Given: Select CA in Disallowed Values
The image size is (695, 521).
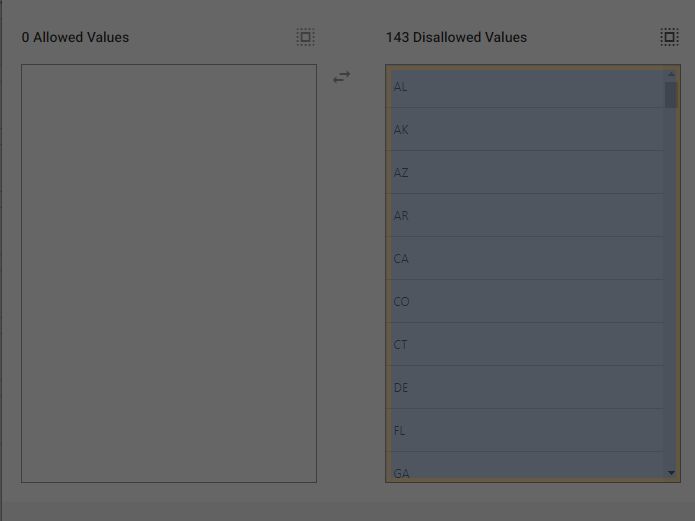Looking at the screenshot, I should pos(525,258).
